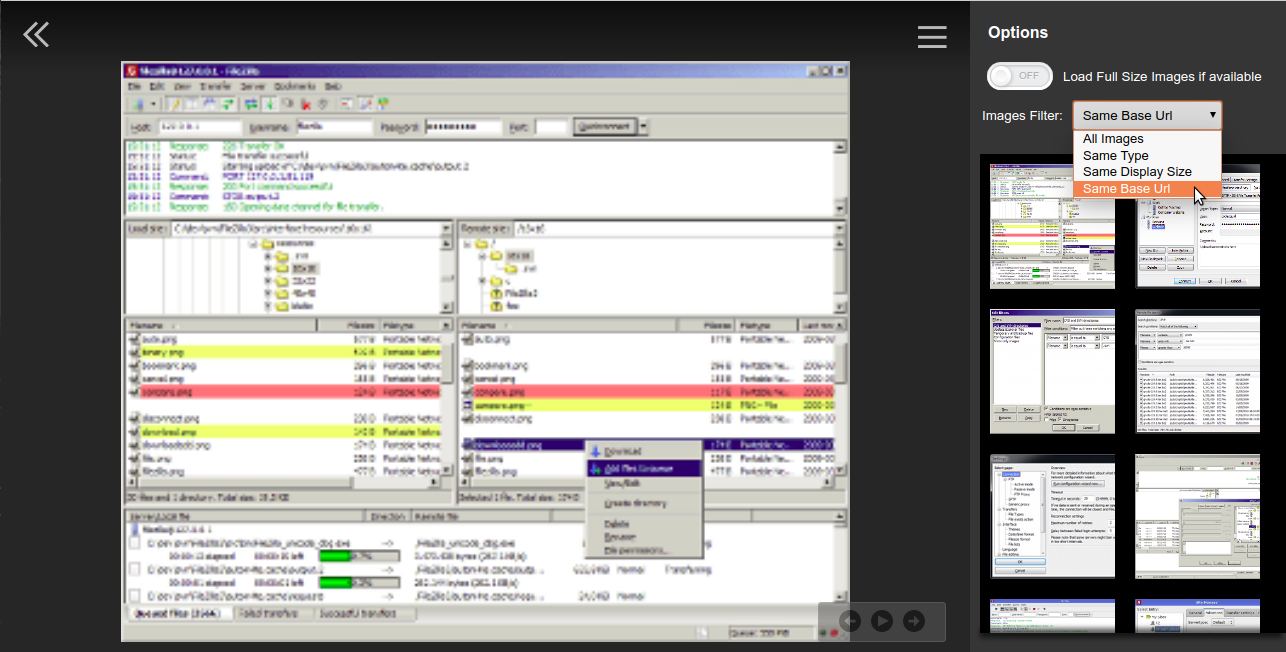The image size is (1286, 652).
Task: Click the double-chevron back icon
Action: [36, 35]
